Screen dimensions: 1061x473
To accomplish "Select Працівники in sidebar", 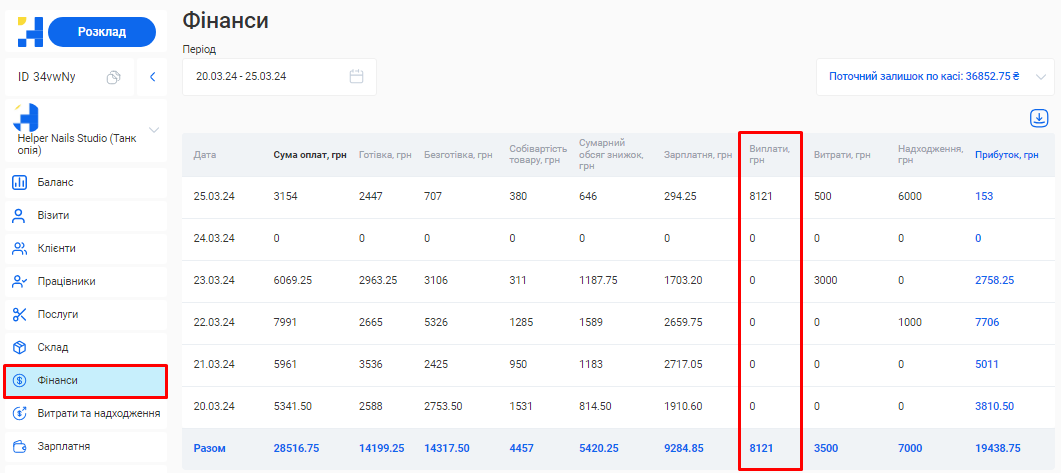I will [x=67, y=281].
